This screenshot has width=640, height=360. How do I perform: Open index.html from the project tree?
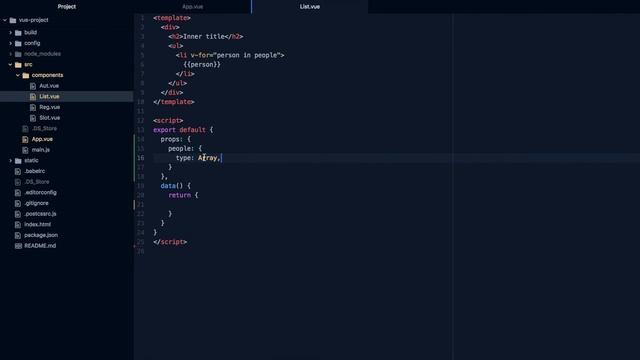38,224
